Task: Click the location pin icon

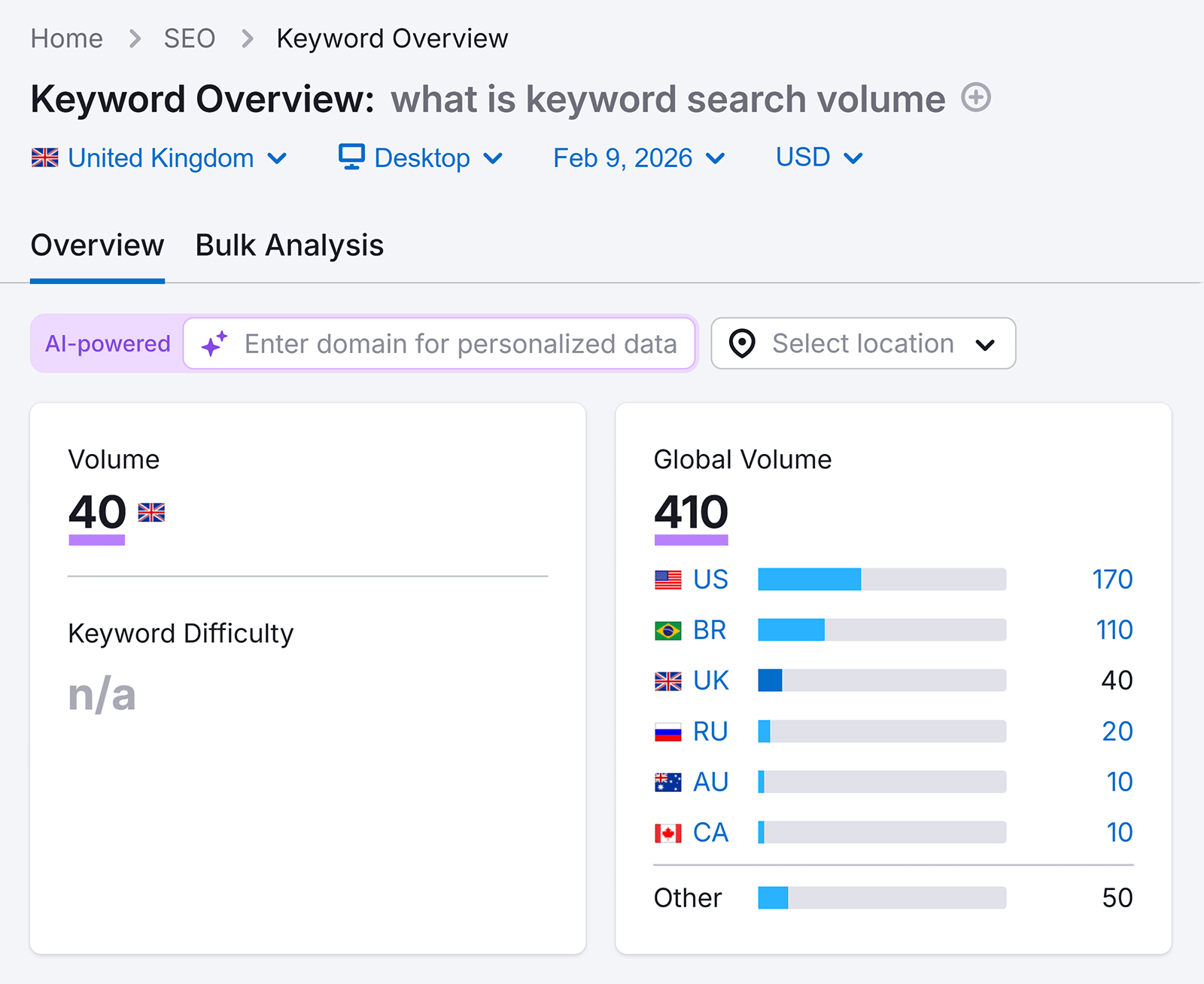Action: pyautogui.click(x=742, y=344)
